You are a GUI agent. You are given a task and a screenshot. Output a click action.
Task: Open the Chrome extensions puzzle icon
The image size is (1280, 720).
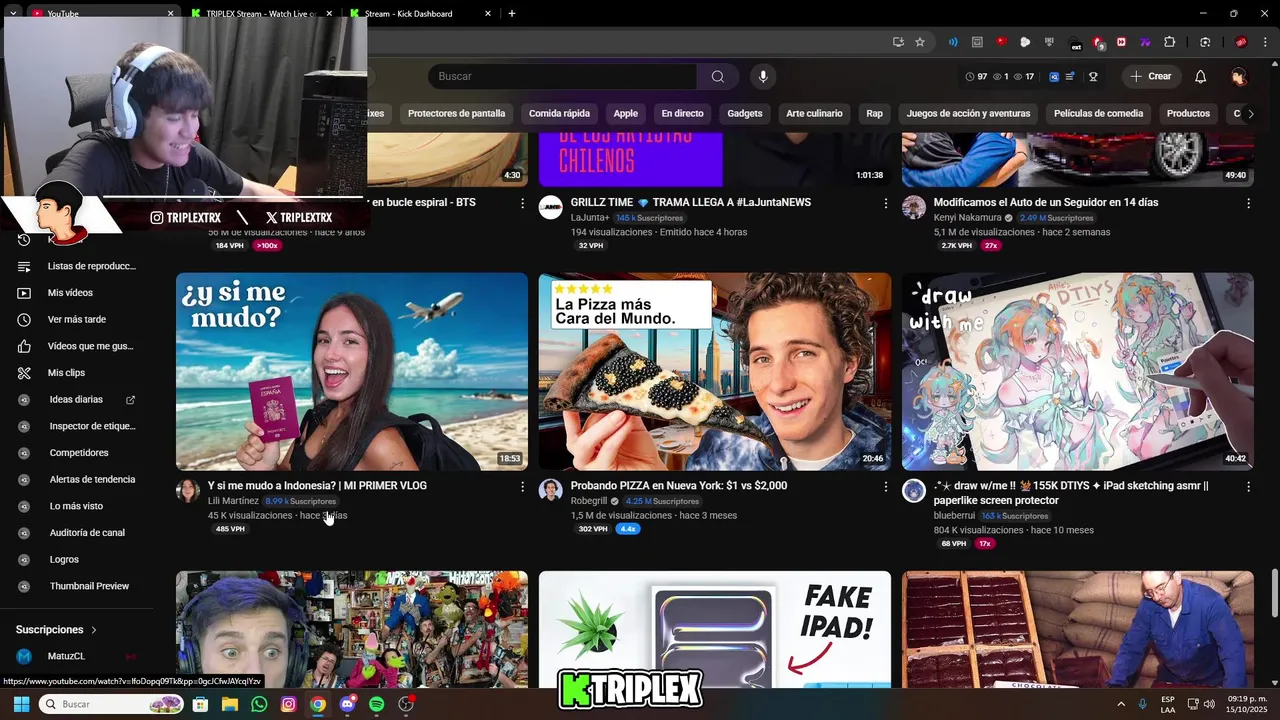tap(1169, 42)
